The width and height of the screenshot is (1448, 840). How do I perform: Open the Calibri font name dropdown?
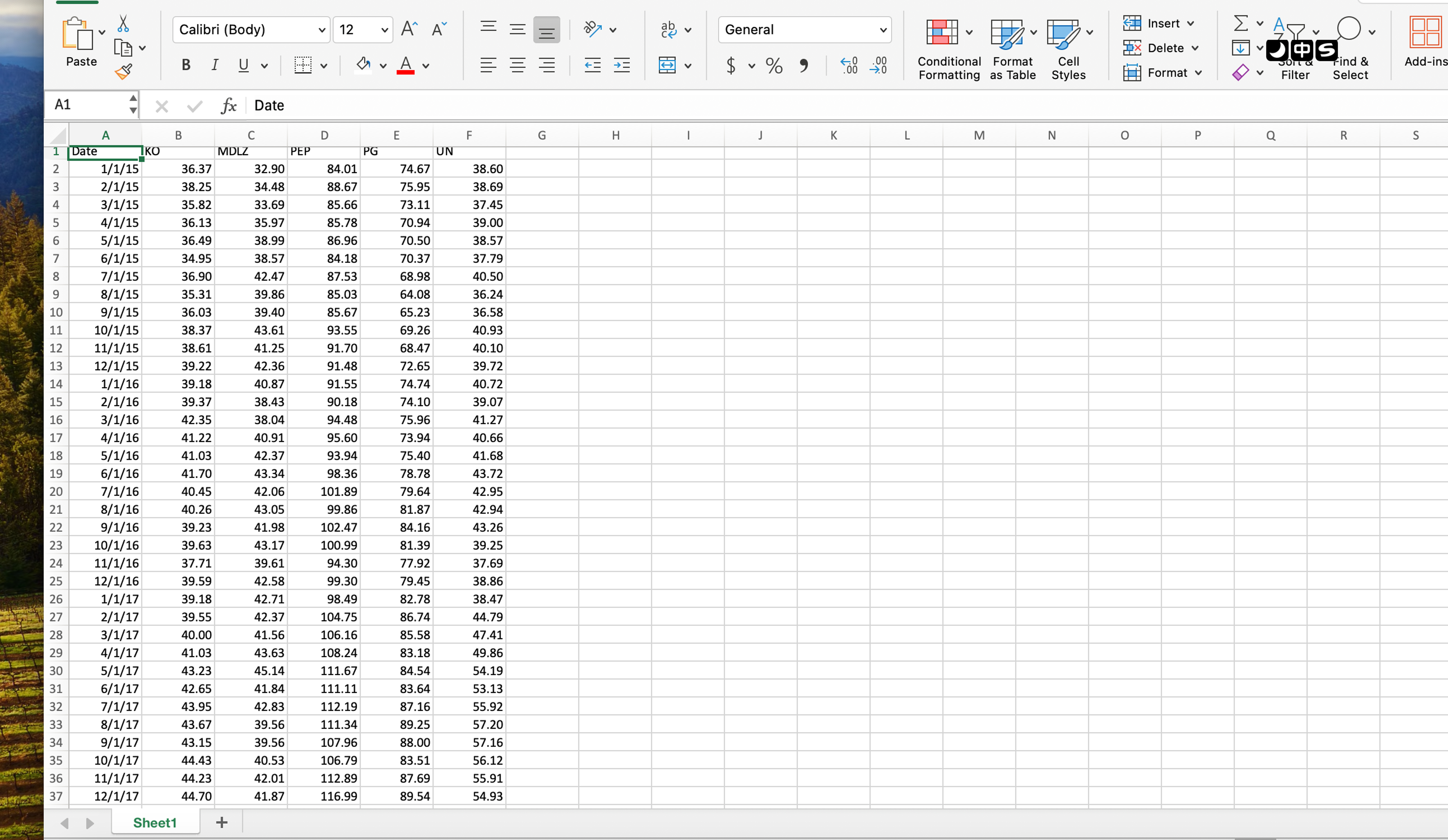[322, 30]
